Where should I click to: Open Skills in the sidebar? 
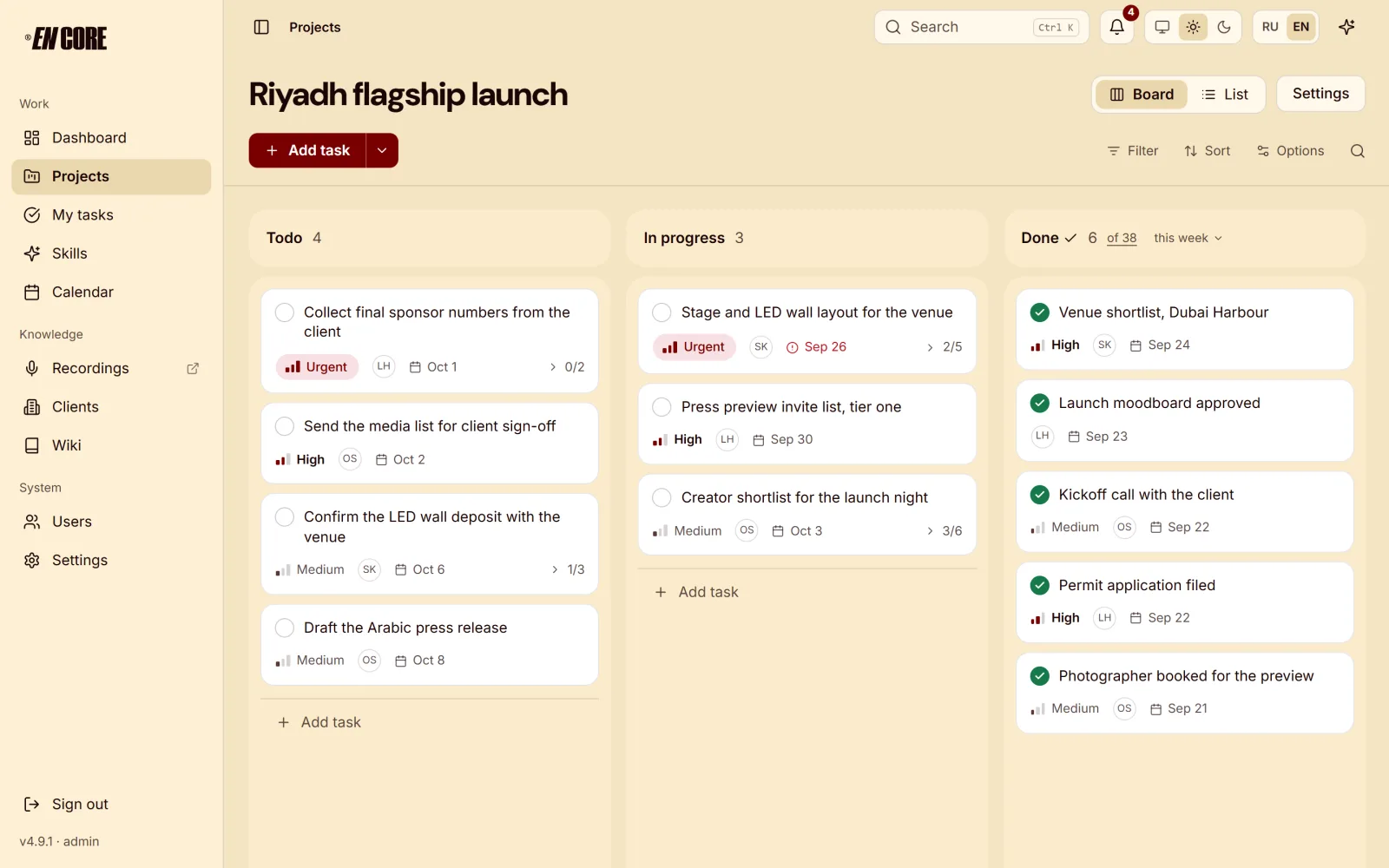coord(111,253)
